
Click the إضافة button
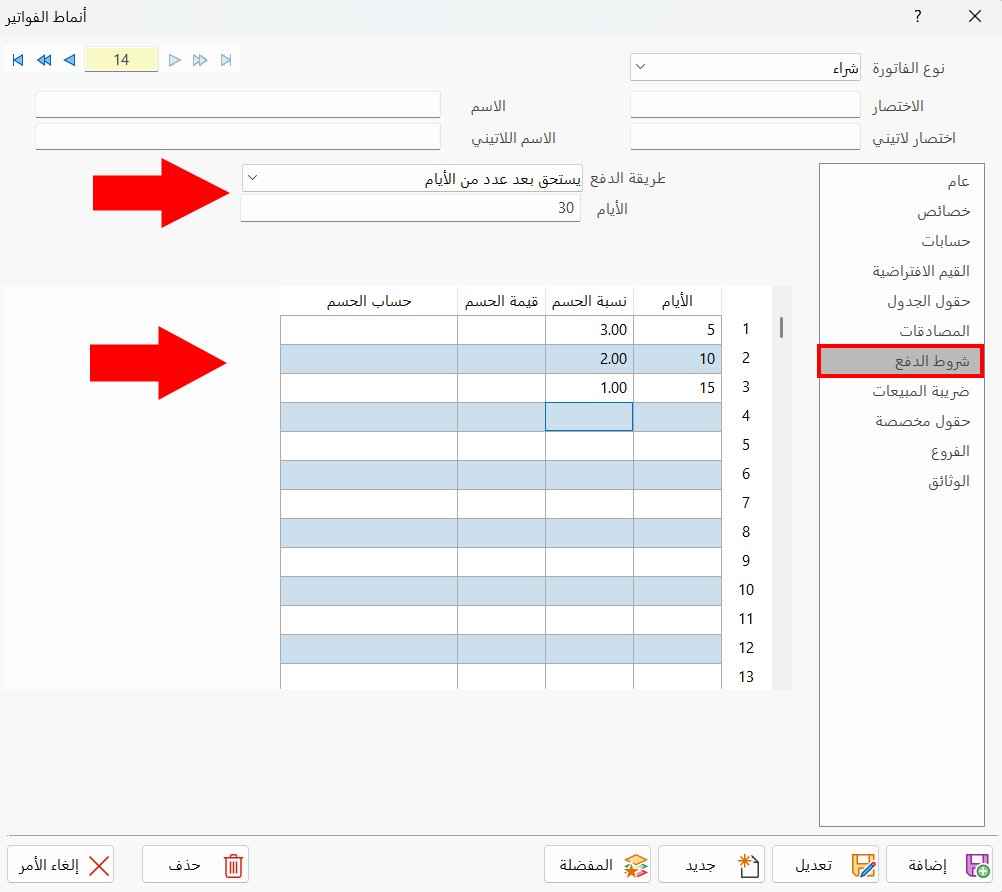[939, 865]
